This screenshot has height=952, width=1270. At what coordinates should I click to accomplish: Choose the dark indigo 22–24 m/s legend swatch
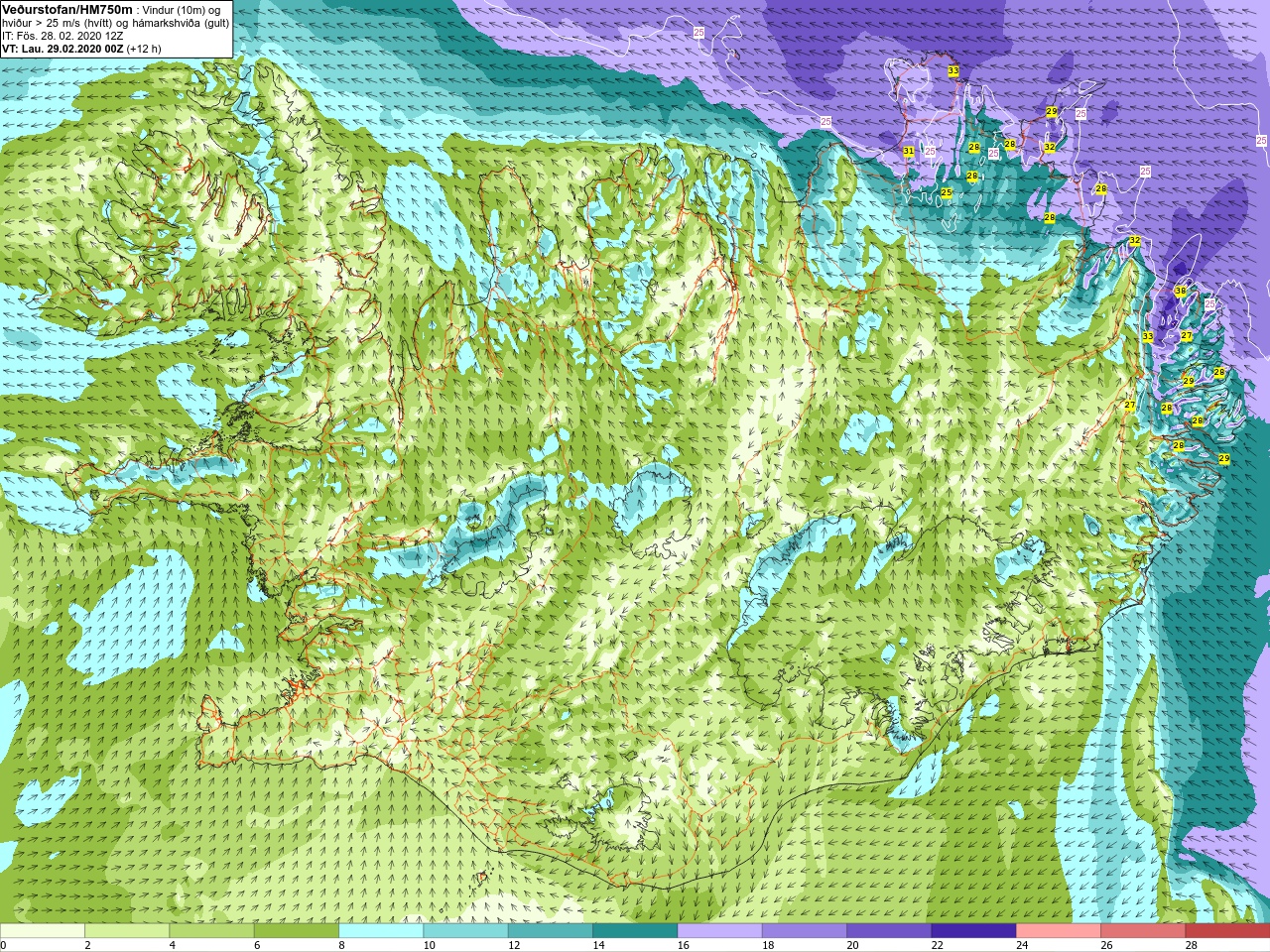[973, 930]
